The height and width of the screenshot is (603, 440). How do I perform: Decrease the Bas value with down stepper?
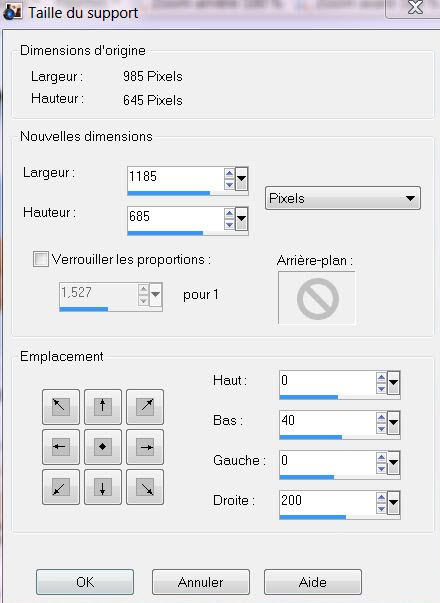[381, 428]
